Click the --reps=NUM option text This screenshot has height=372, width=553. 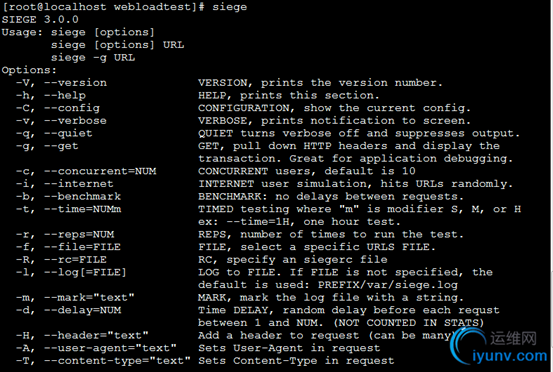point(79,235)
